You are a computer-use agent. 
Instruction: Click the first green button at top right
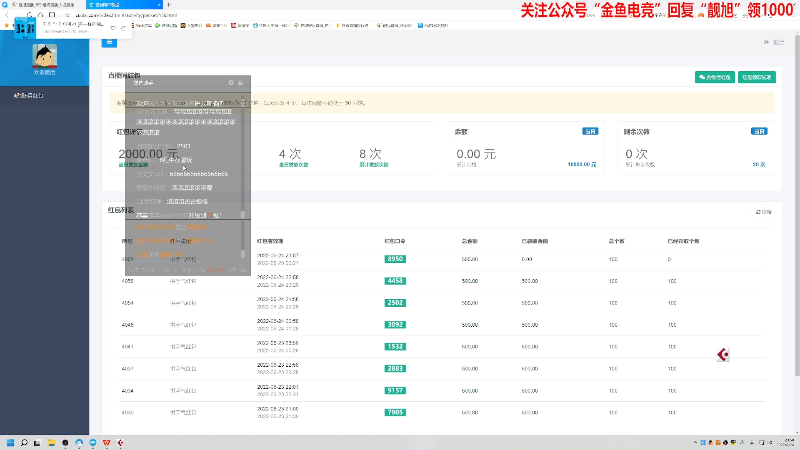tap(714, 77)
